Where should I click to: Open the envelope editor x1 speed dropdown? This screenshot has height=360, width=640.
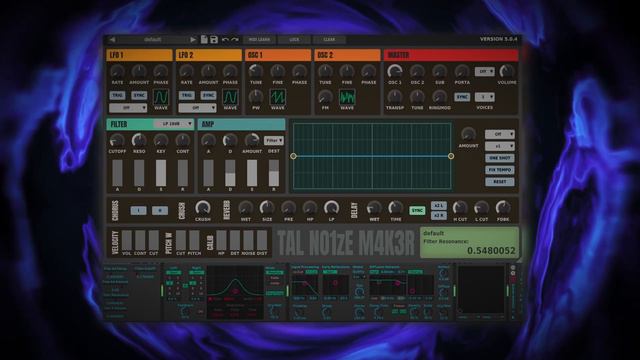(500, 146)
